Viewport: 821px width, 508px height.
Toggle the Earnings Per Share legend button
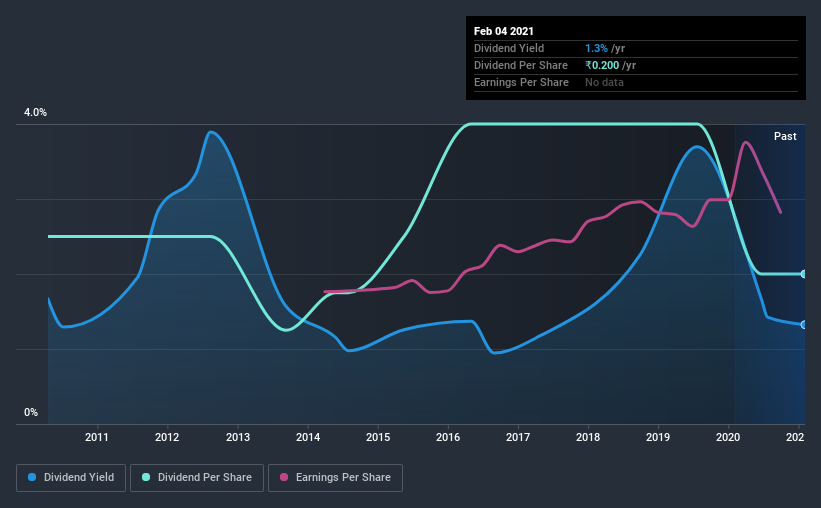(335, 478)
